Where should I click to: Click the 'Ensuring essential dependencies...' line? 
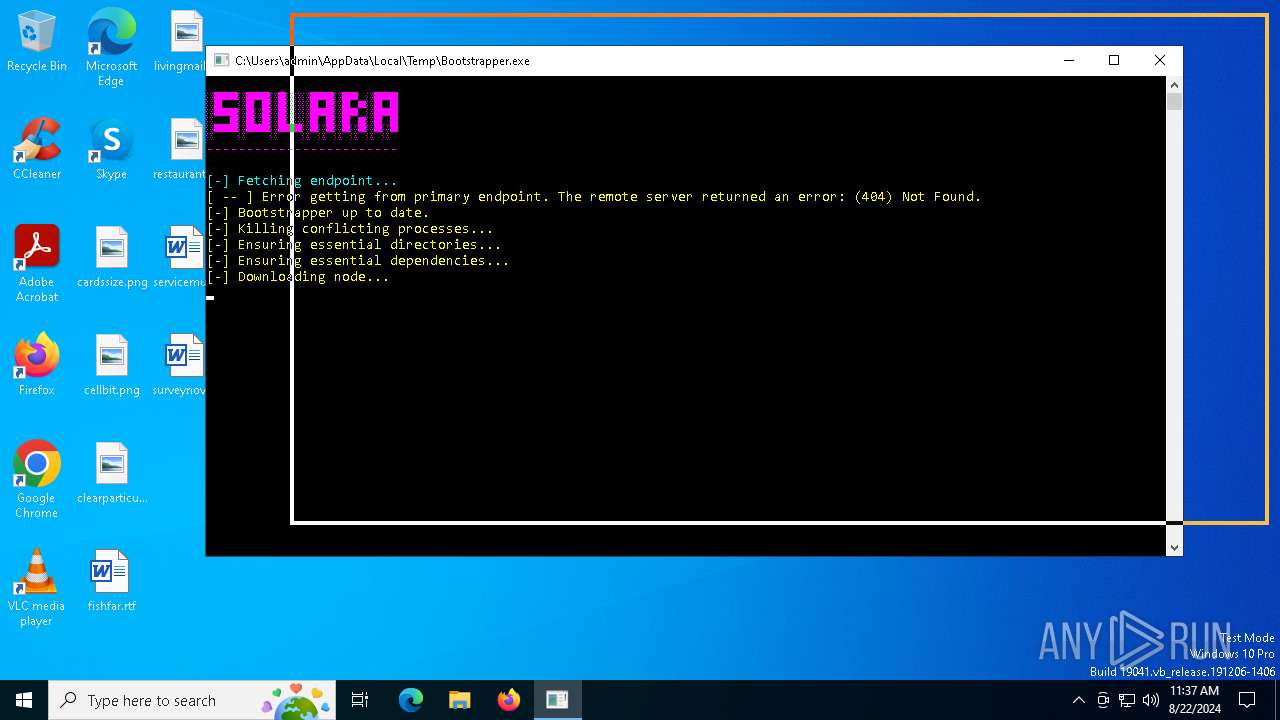[x=358, y=261]
